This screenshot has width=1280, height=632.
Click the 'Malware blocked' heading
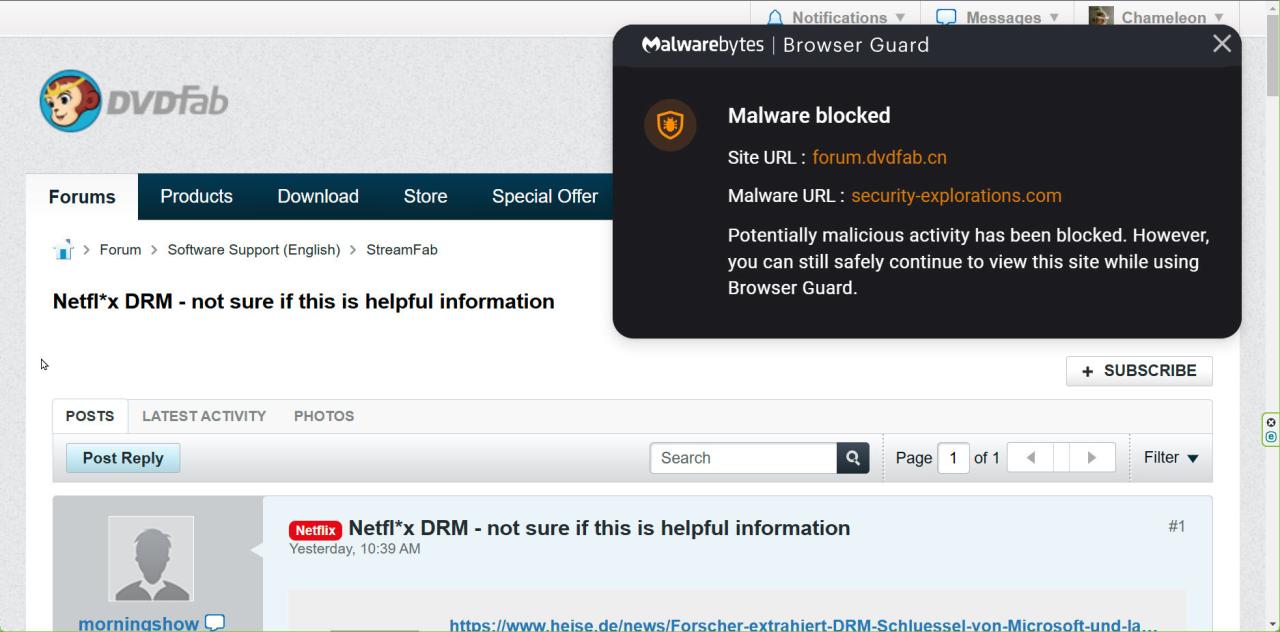(809, 116)
